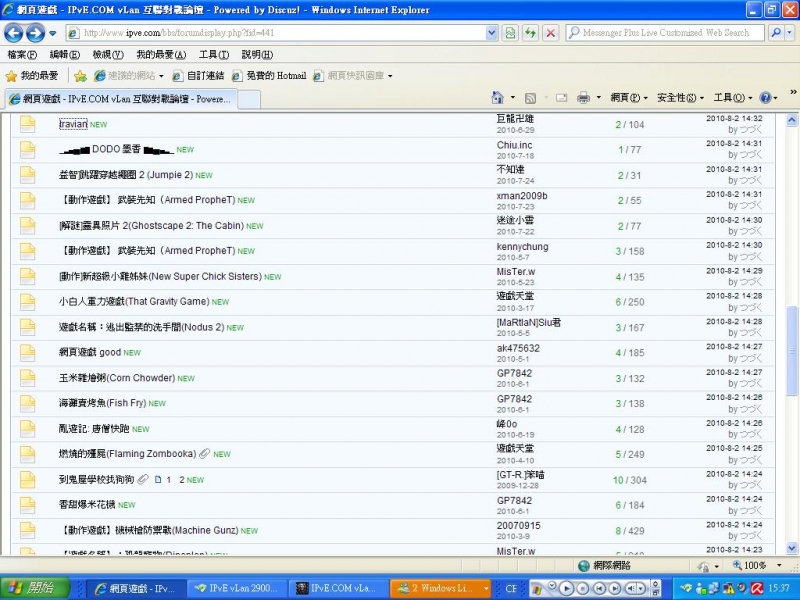Viewport: 800px width, 600px height.
Task: Click the 我的最愛 favorites star button
Action: click(x=25, y=72)
